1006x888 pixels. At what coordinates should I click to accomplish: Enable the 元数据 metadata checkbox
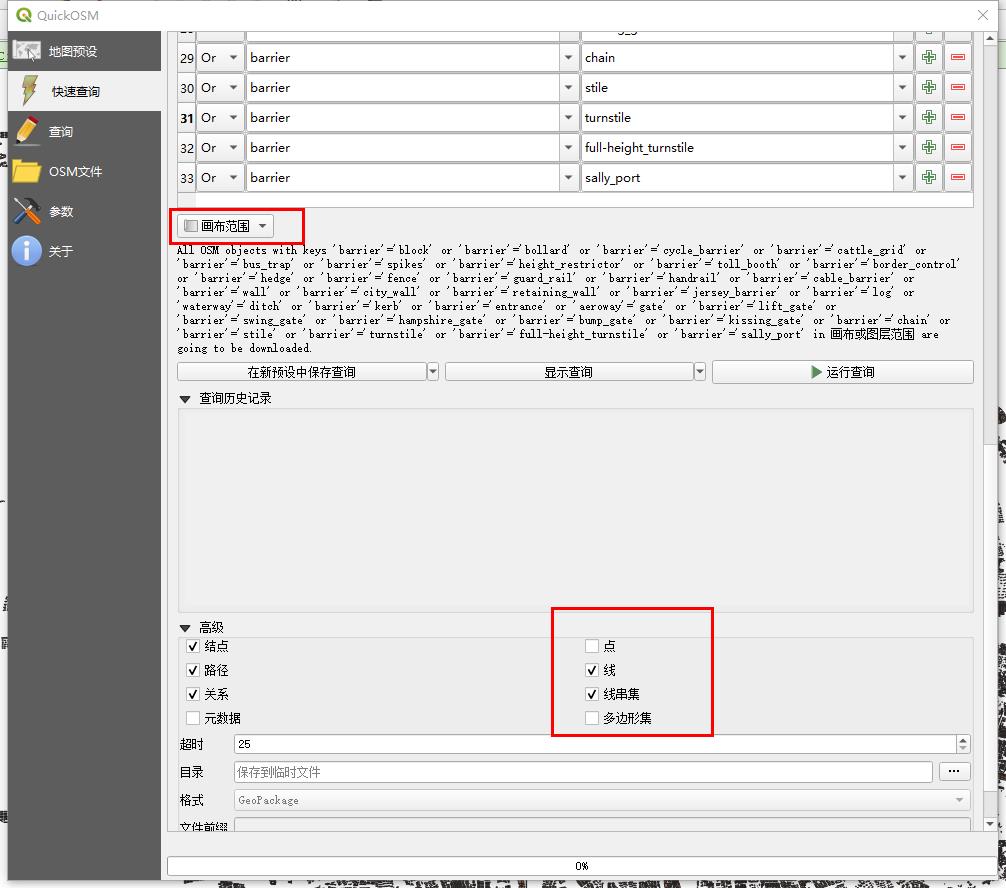pos(192,718)
